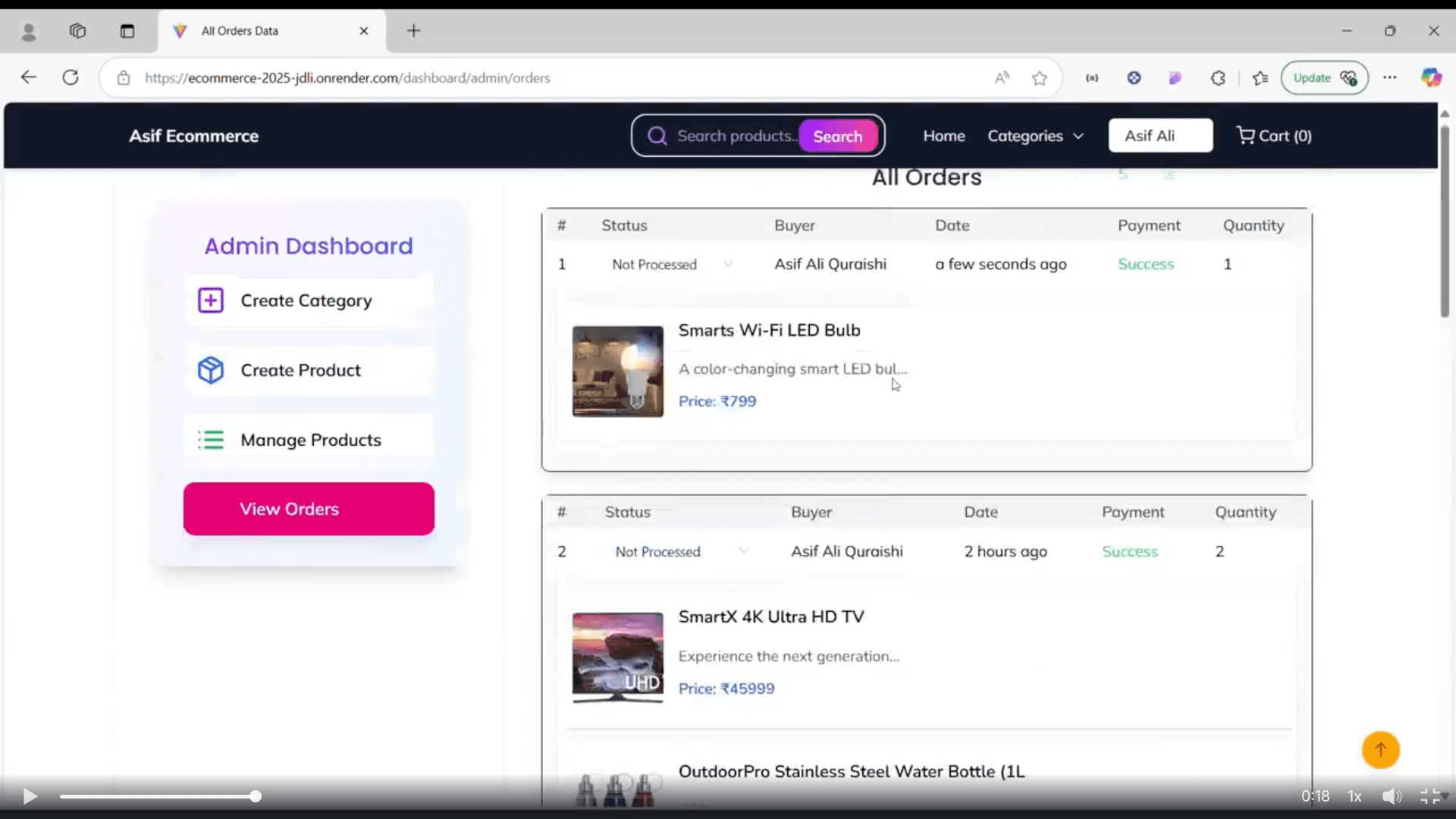Image resolution: width=1456 pixels, height=819 pixels.
Task: Click the Manage Products list icon
Action: click(x=211, y=440)
